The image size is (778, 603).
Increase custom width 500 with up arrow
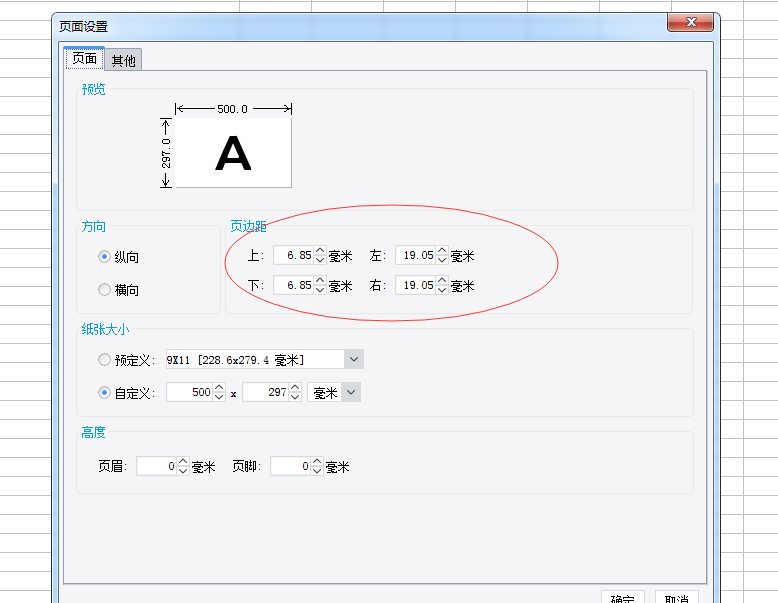[x=219, y=387]
